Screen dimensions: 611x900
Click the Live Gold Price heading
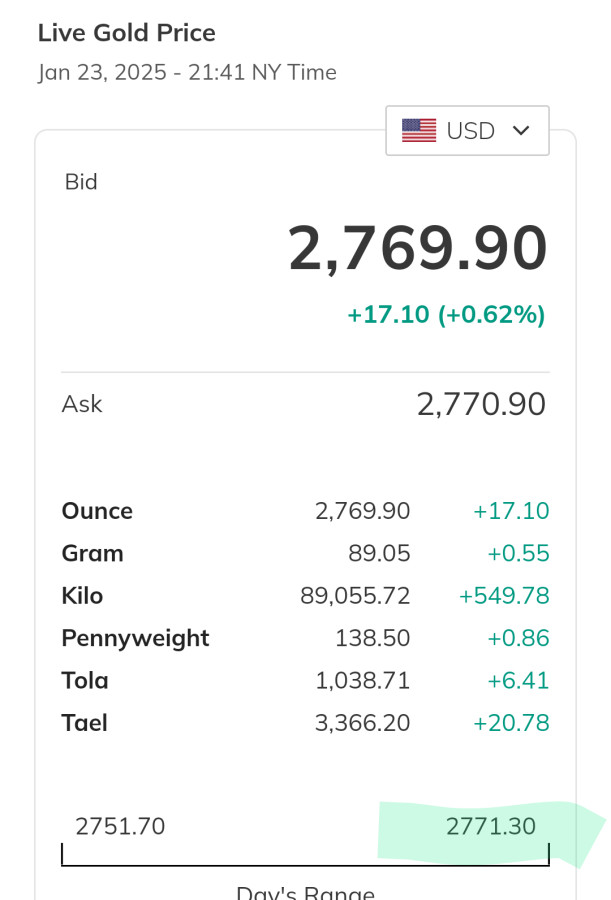click(126, 33)
